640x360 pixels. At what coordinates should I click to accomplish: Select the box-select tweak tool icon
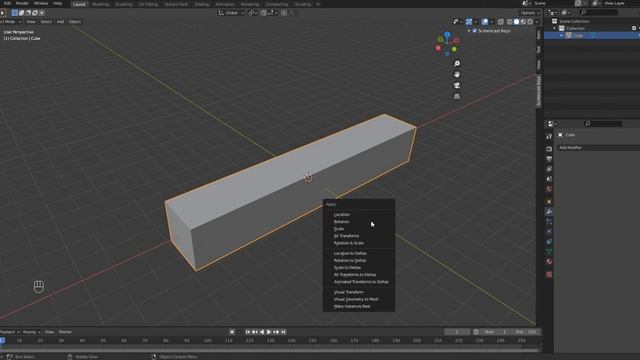click(15, 13)
